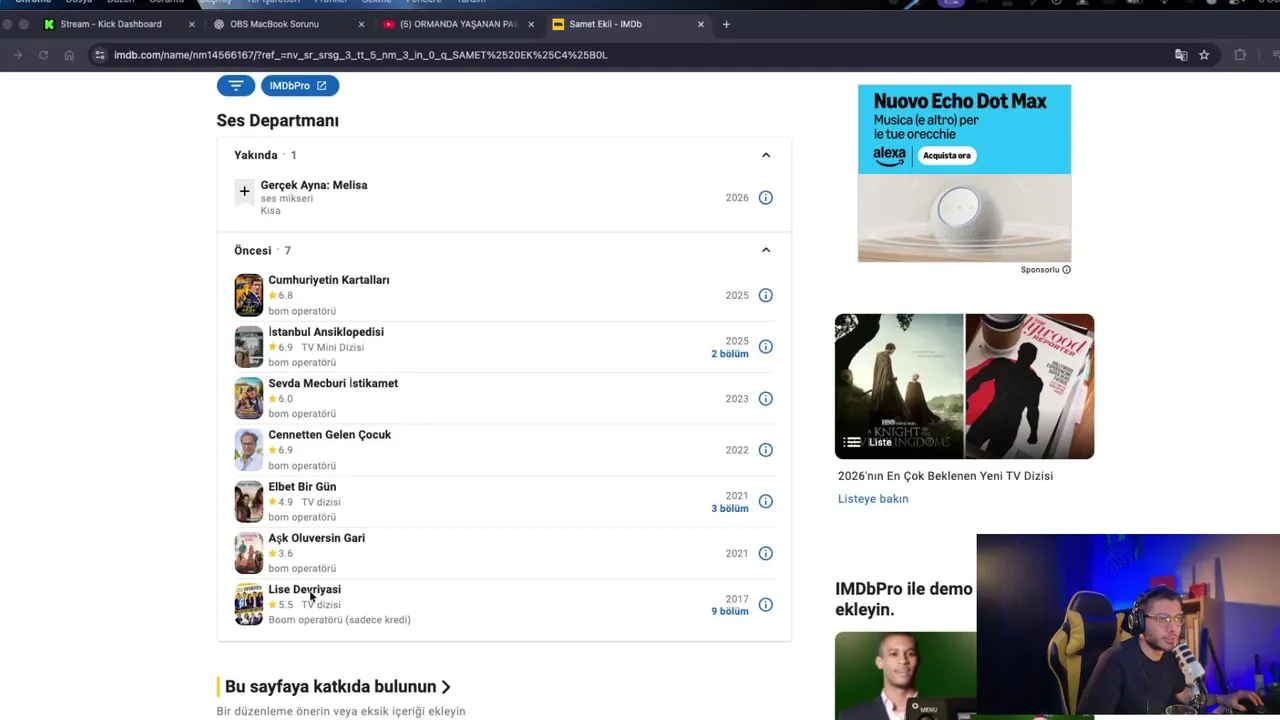Click Aşk Oluversin Gari poster thumbnail
The image size is (1280, 720).
(x=249, y=553)
